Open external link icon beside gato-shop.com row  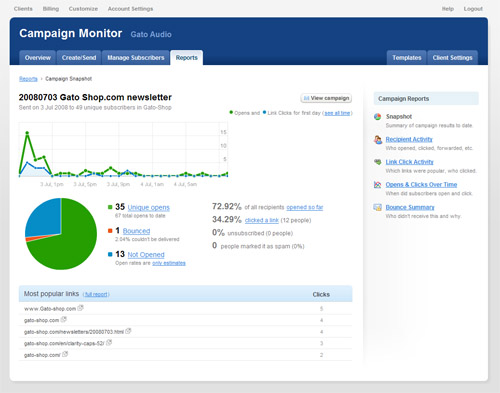[x=64, y=319]
